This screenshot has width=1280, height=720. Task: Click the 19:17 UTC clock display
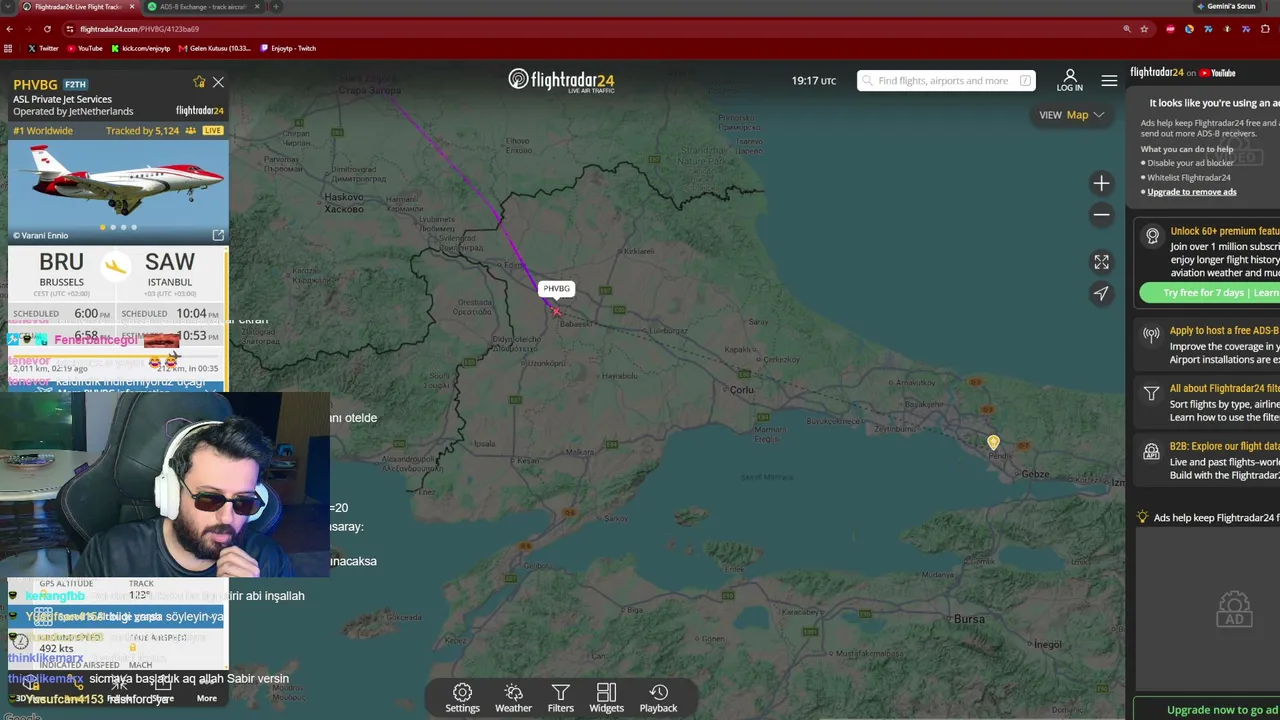point(814,81)
